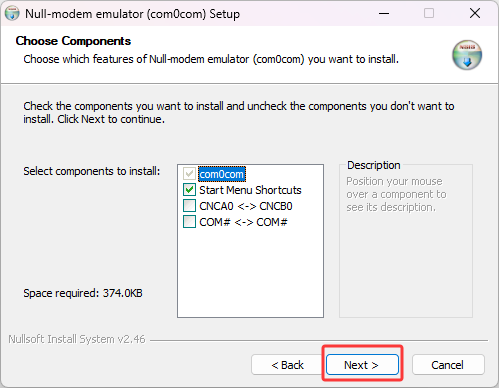
Task: Click empty area of components list
Action: 250,273
